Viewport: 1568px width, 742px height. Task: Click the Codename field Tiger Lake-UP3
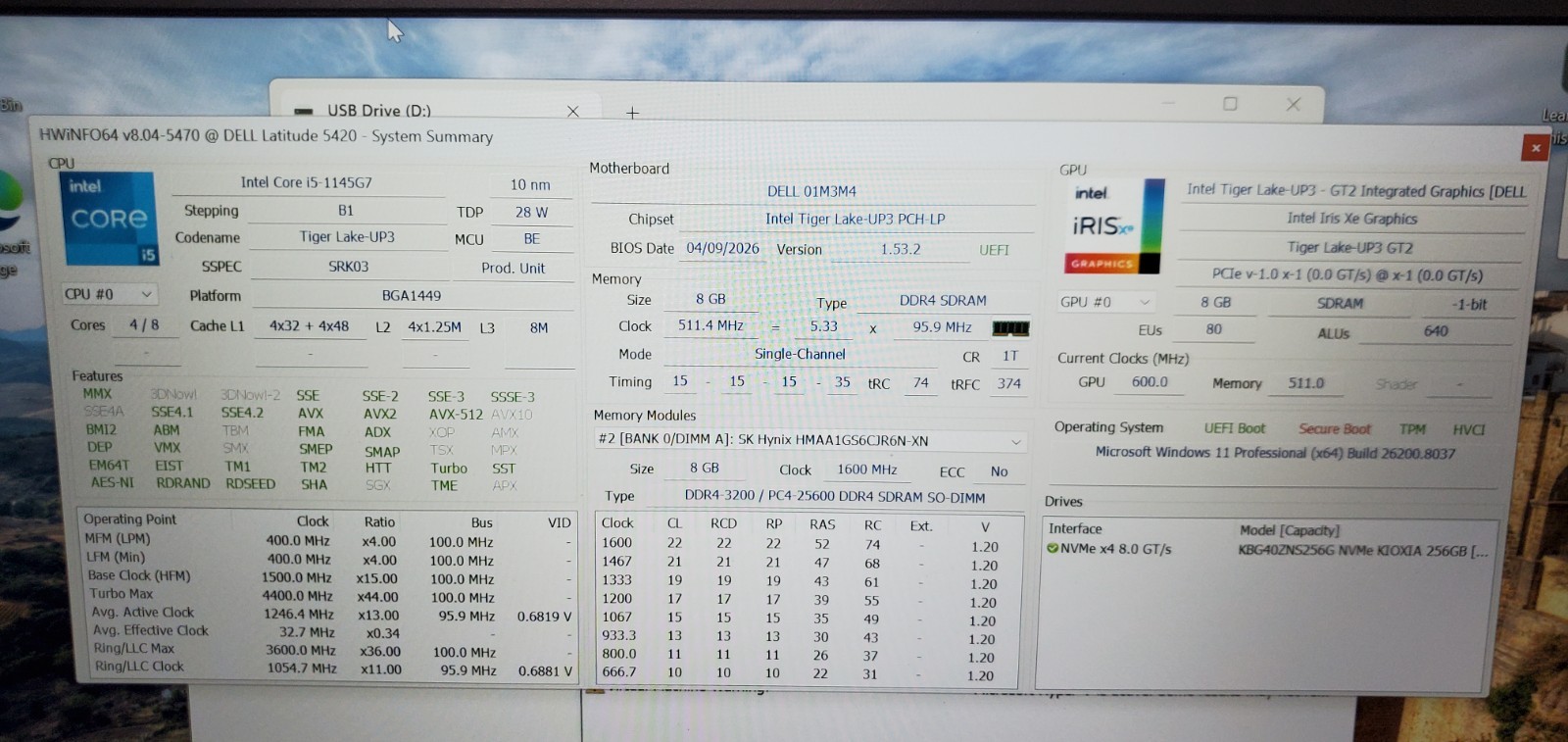(x=347, y=237)
